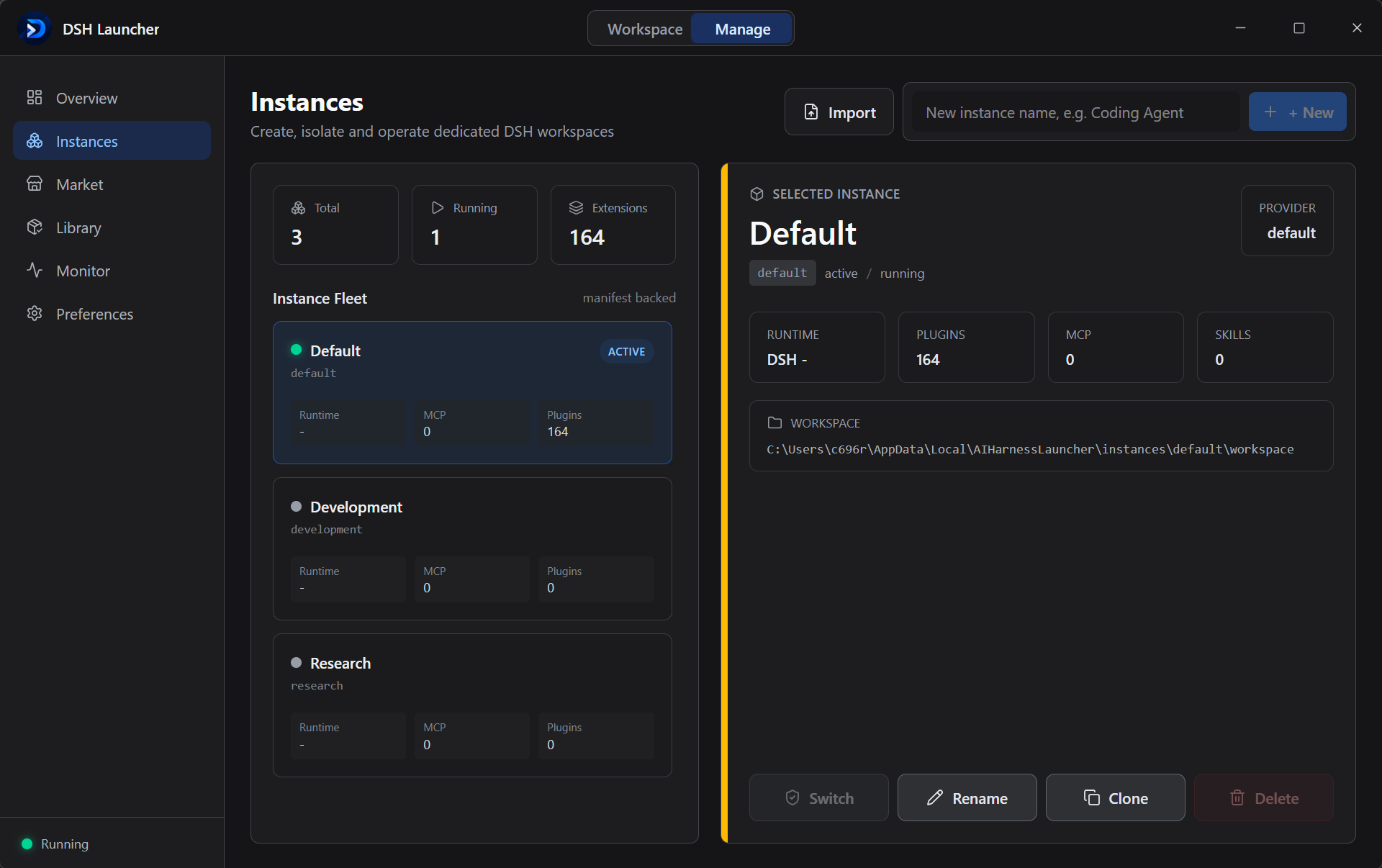The width and height of the screenshot is (1382, 868).
Task: Click the Total 3 summary tile
Action: pyautogui.click(x=335, y=225)
